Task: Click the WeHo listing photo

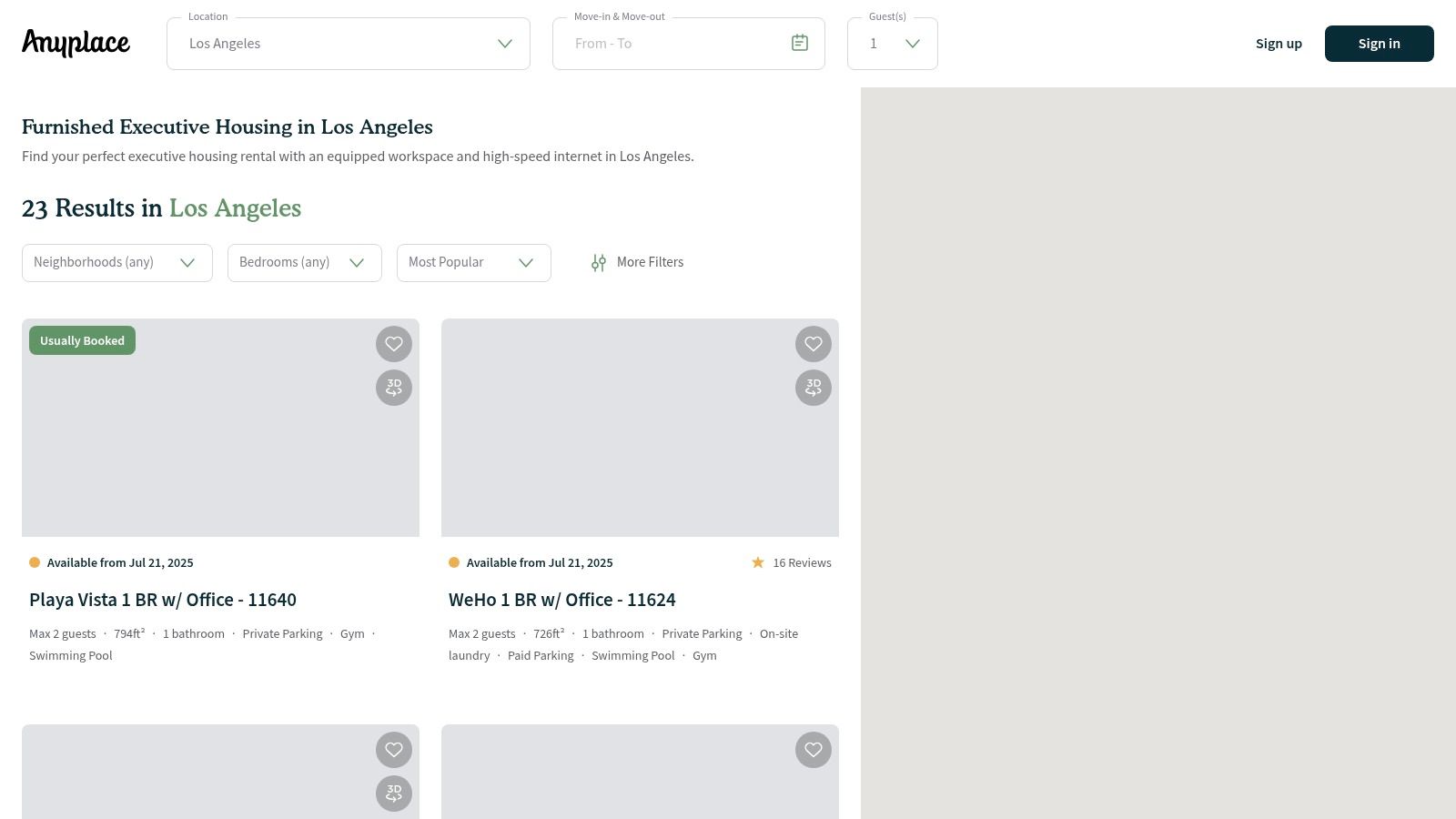Action: (640, 428)
